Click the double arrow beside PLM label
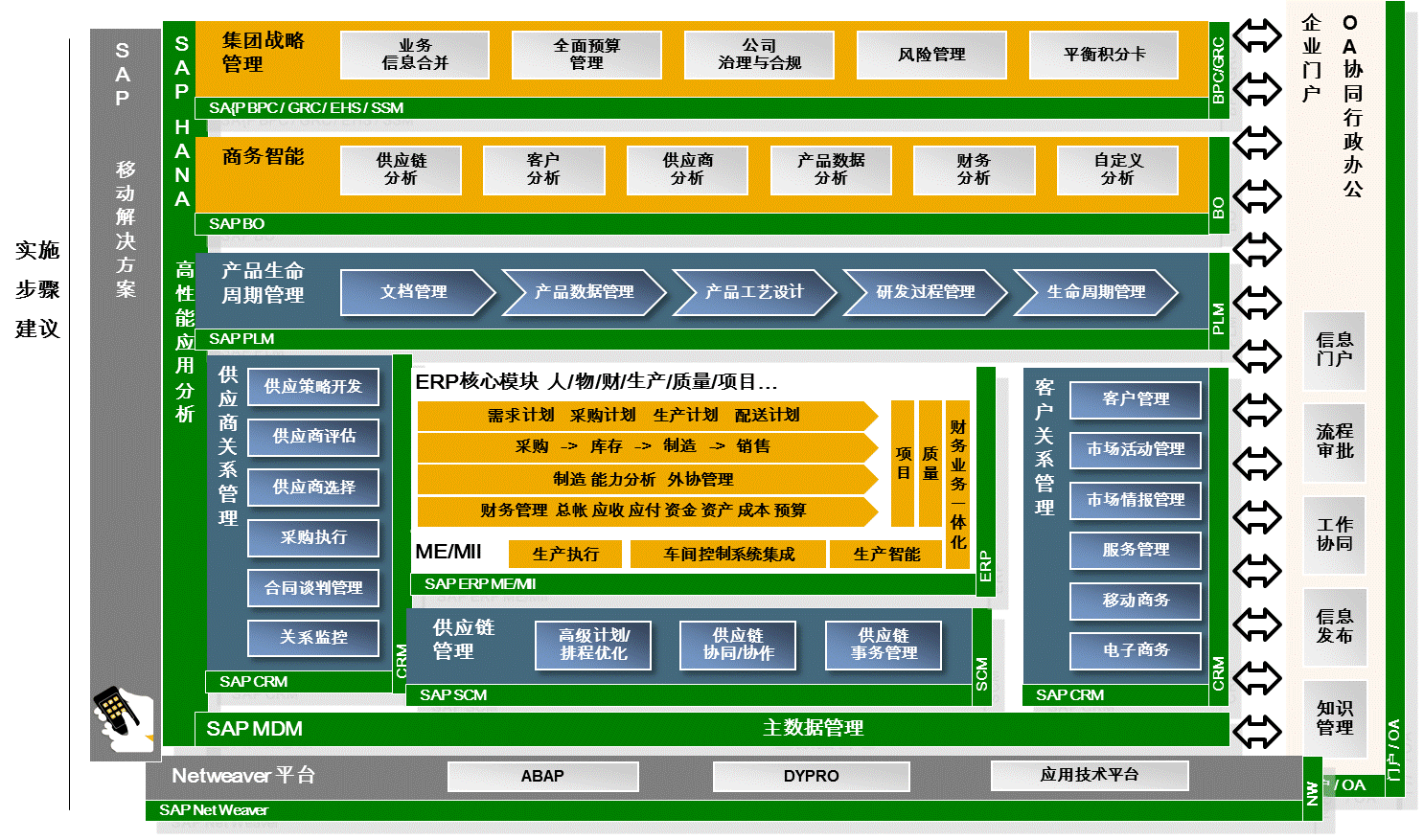Image resolution: width=1424 pixels, height=840 pixels. [1257, 304]
